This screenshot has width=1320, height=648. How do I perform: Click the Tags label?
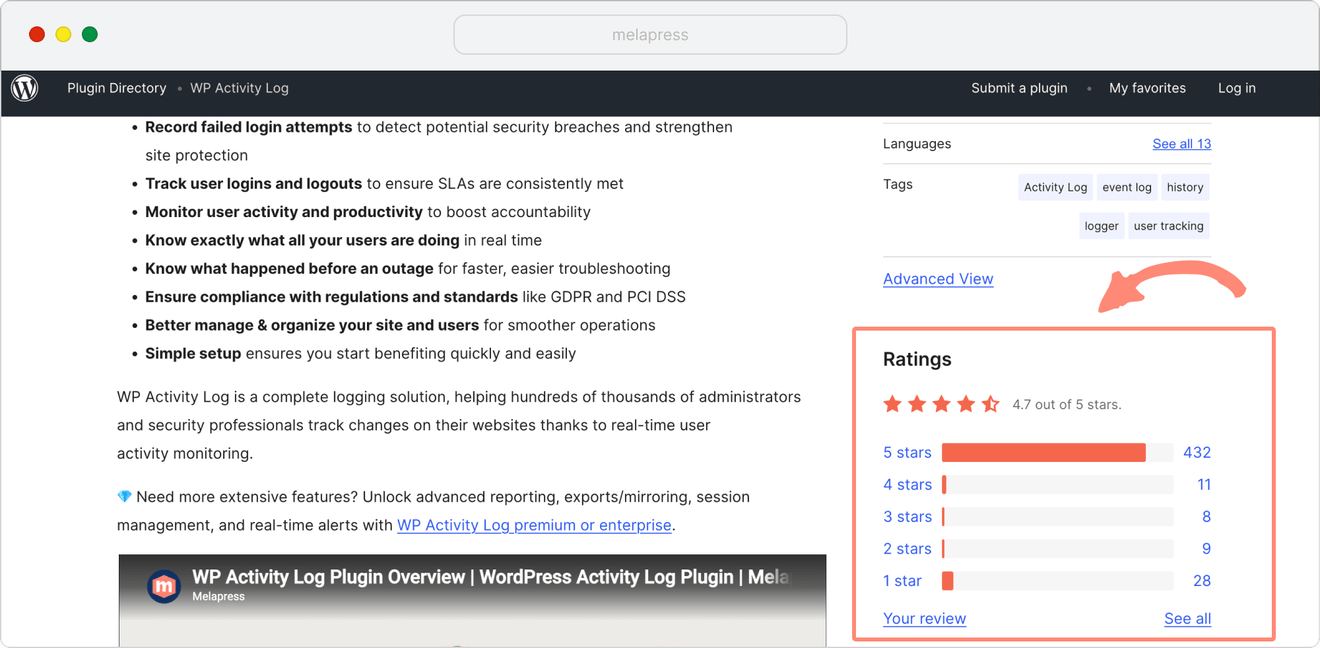tap(898, 184)
